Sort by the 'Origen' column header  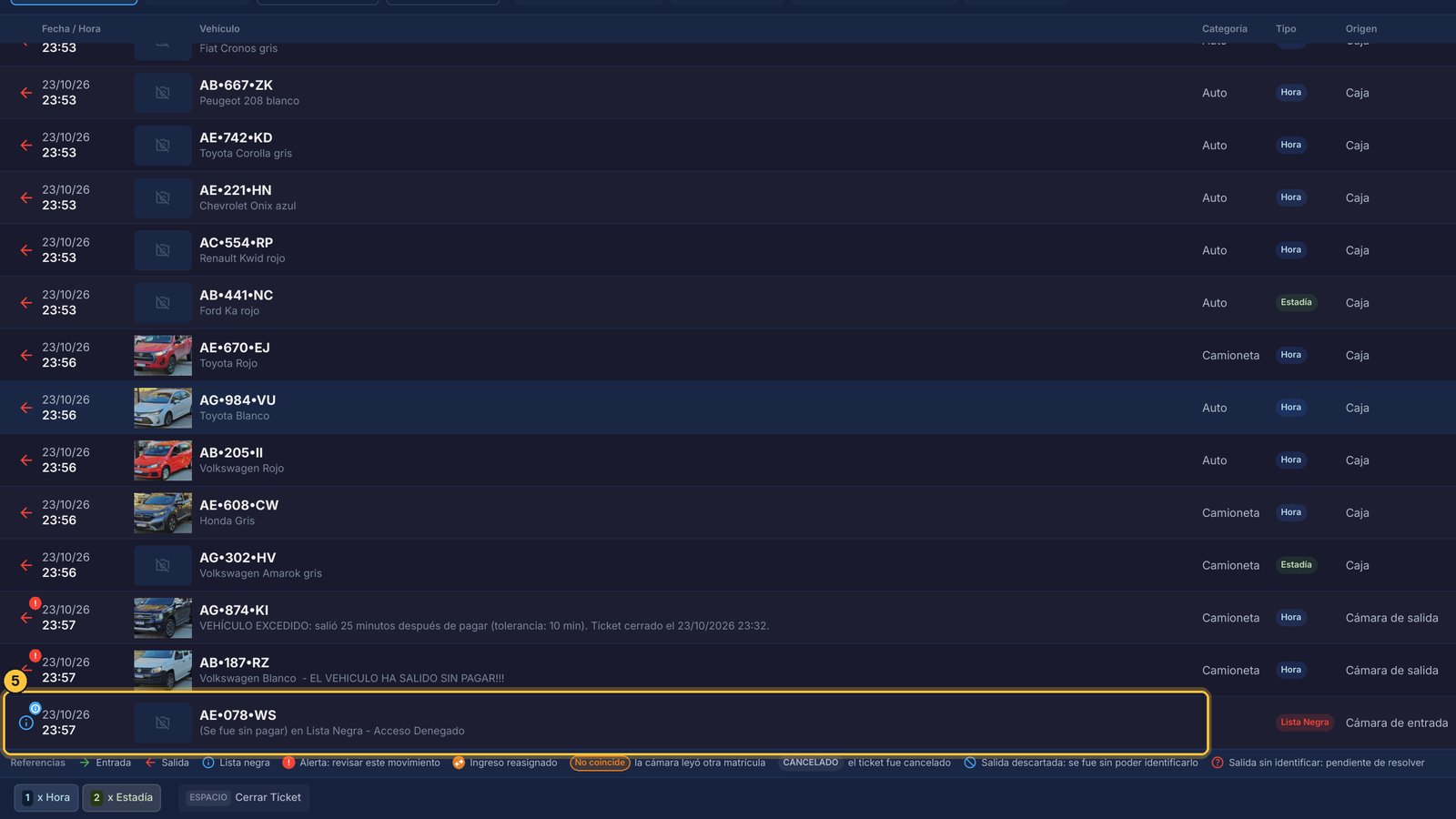point(1360,29)
